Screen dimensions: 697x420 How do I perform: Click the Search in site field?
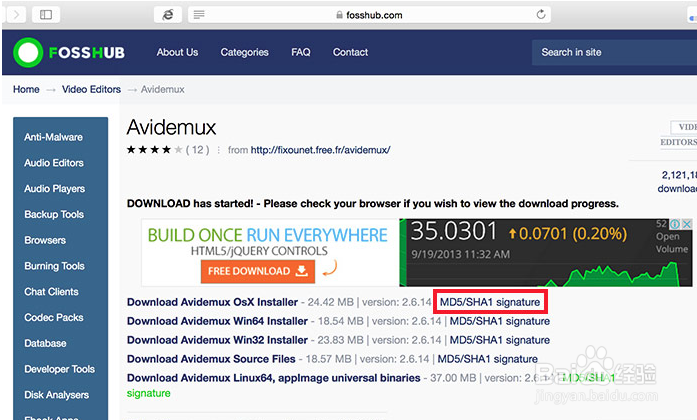(614, 52)
